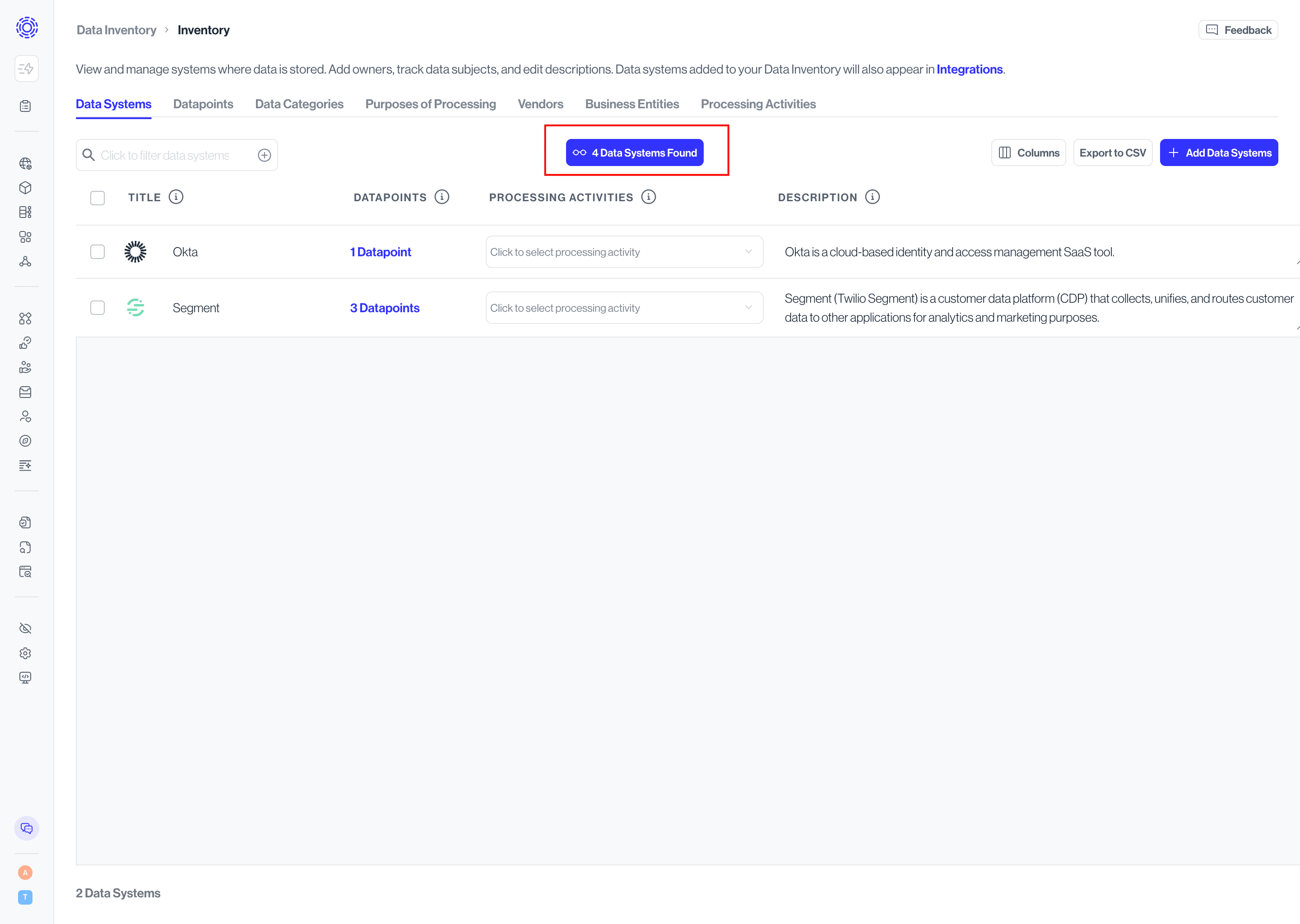Screen dimensions: 1300x924
Task: Open the Integrations link in description
Action: [x=969, y=69]
